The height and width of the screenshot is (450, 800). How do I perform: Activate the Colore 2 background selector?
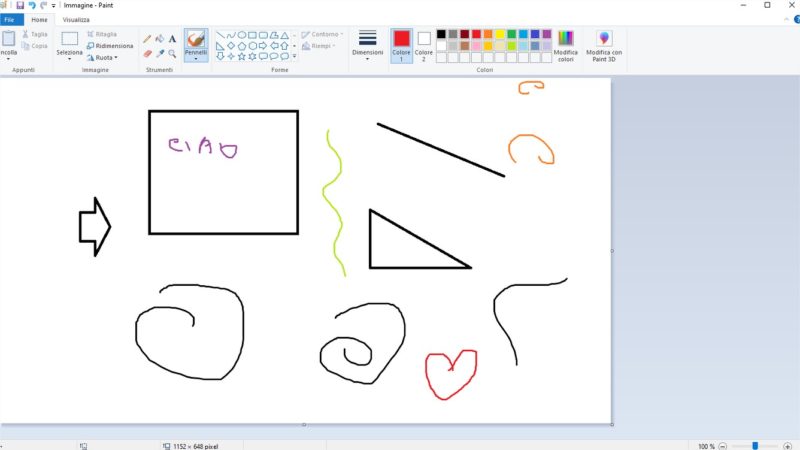pos(423,45)
